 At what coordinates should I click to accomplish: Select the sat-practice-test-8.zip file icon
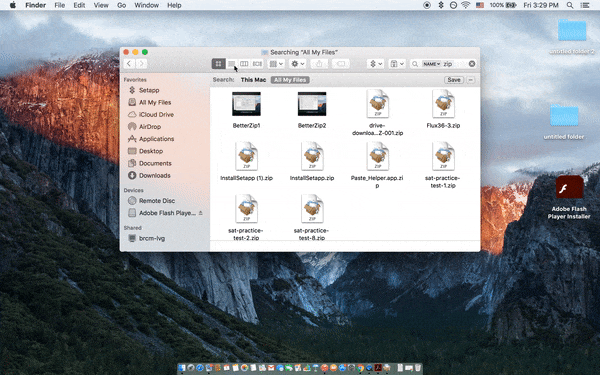[312, 208]
